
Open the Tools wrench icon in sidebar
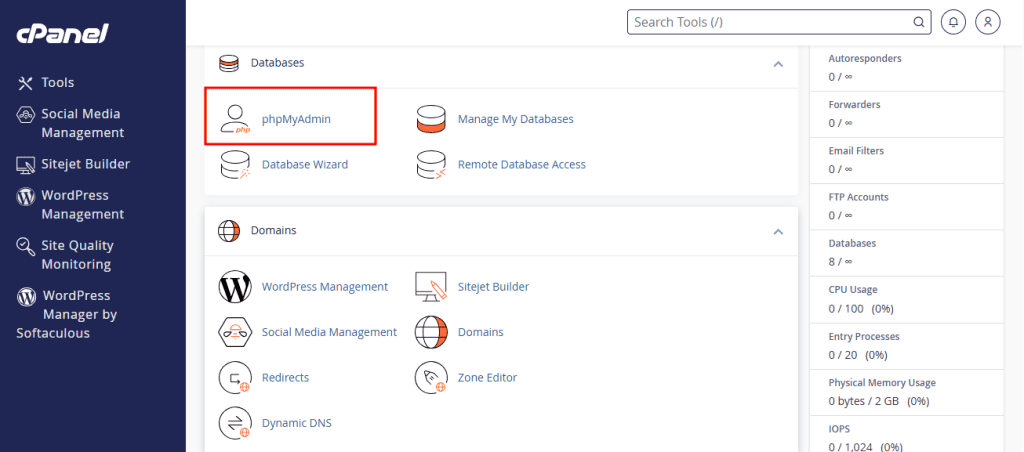25,83
